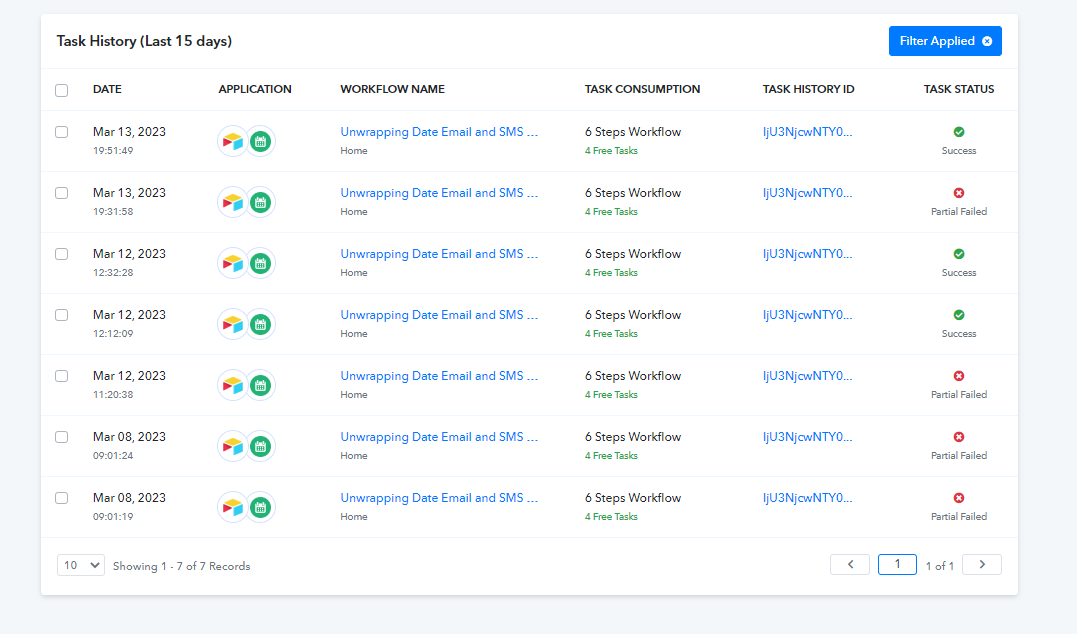
Task: Open task history ID for 19:51:49 task
Action: (x=807, y=132)
